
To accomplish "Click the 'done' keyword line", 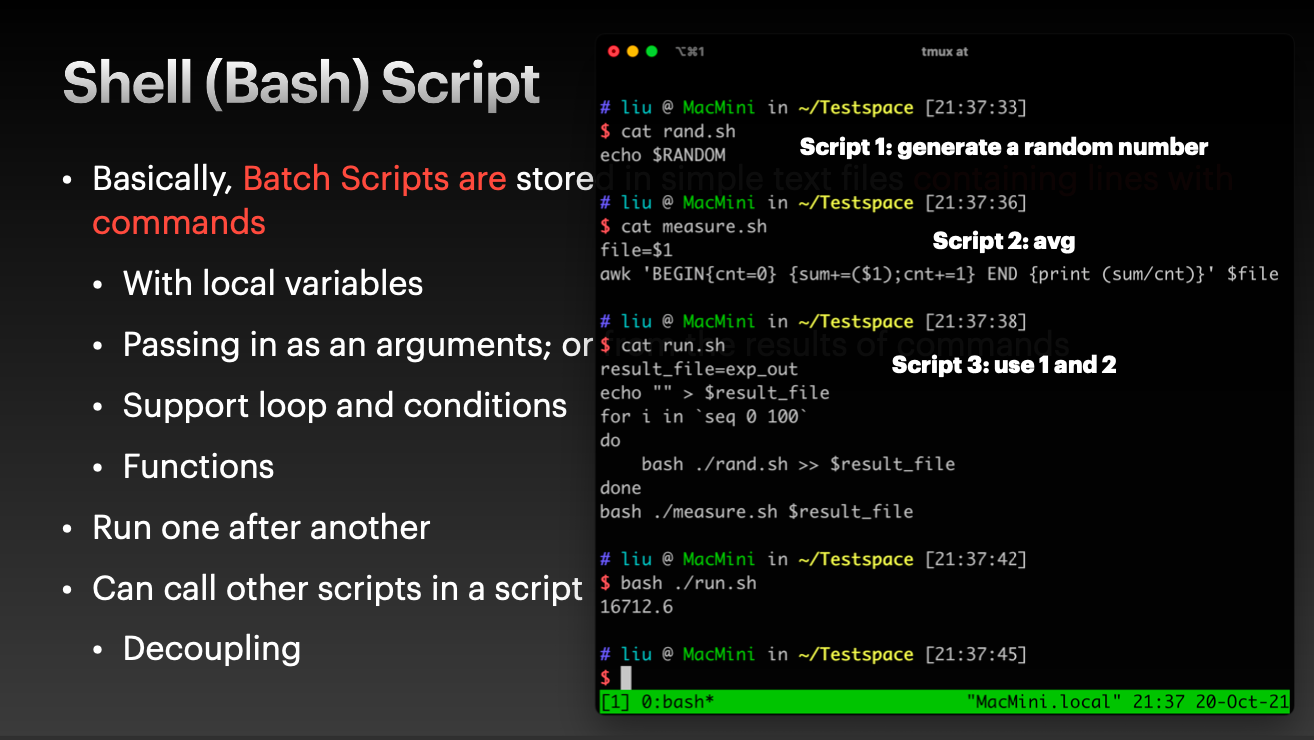I will point(620,488).
